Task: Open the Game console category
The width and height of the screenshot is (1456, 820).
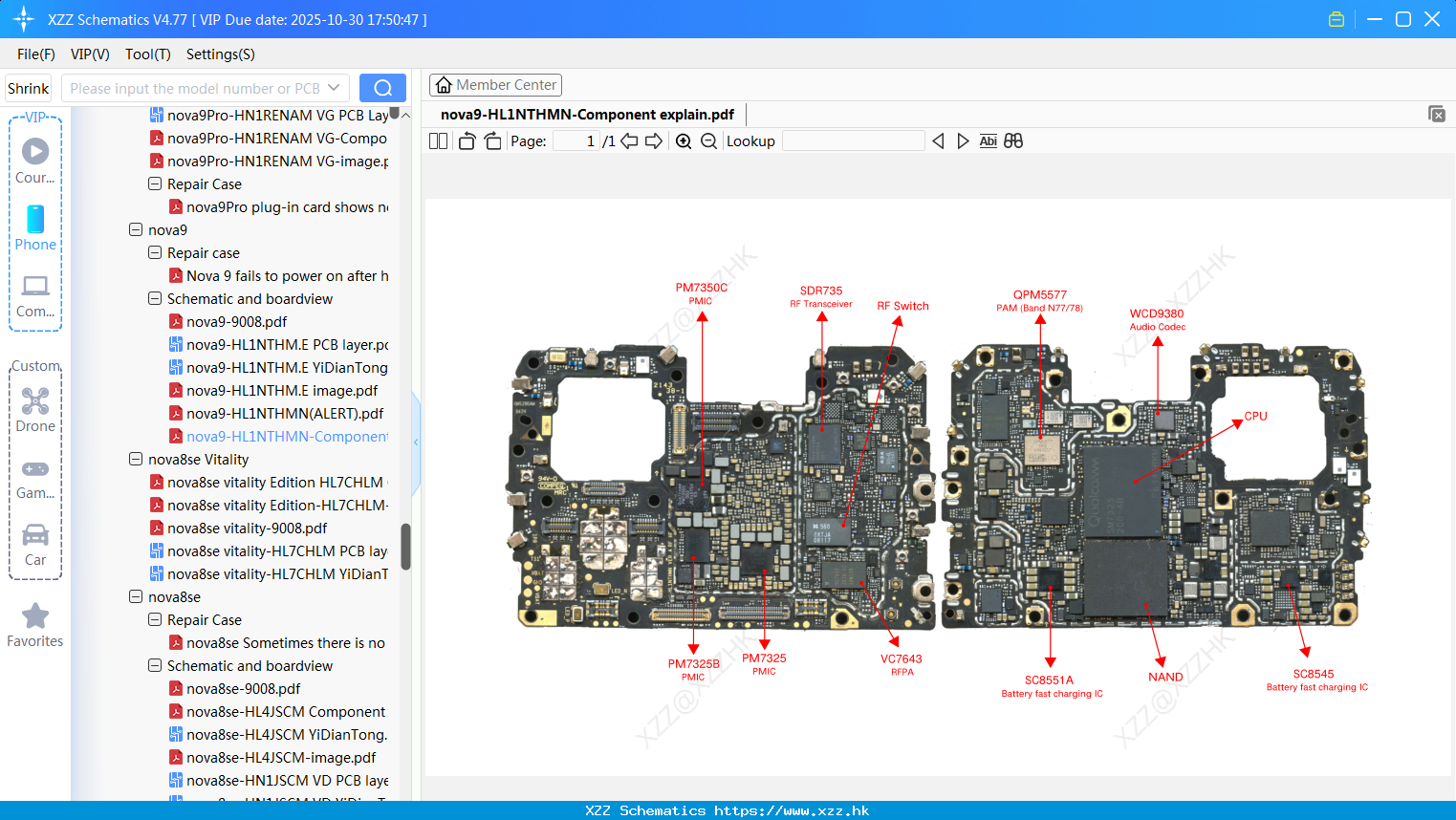Action: (x=35, y=478)
